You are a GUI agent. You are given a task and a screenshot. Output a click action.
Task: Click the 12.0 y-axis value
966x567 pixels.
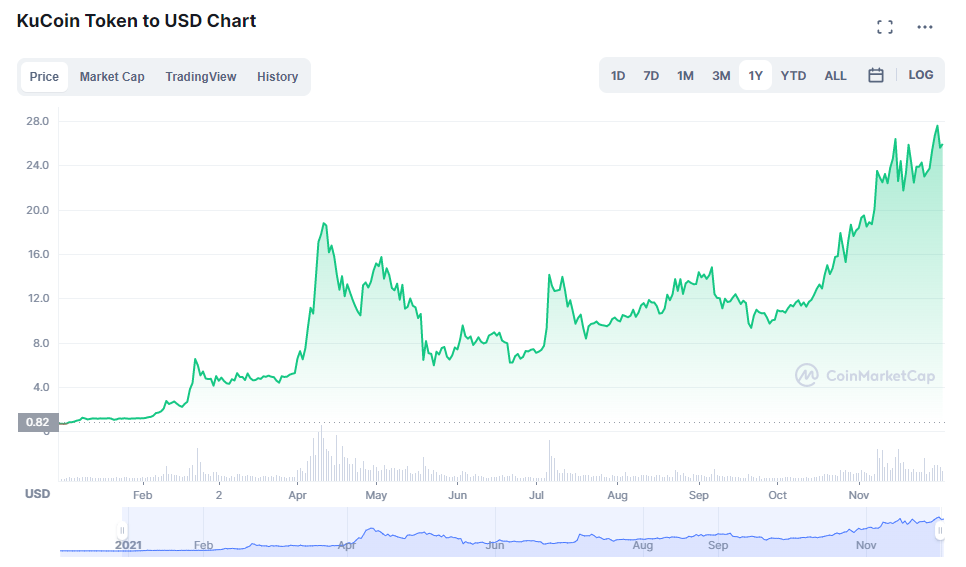(x=38, y=298)
